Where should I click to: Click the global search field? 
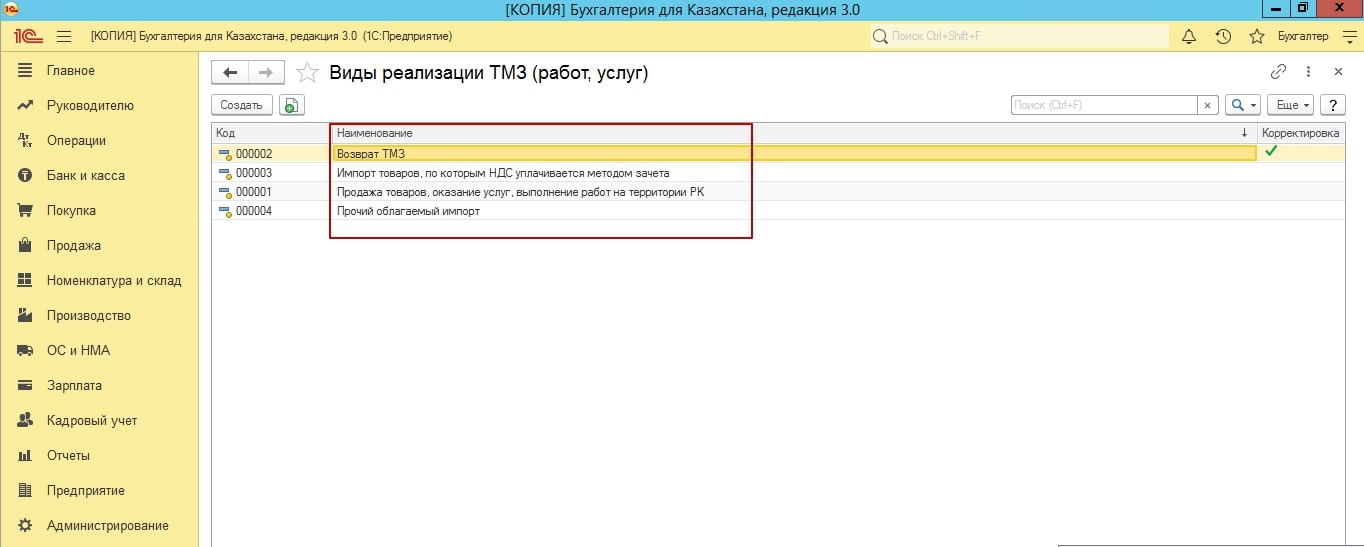point(1020,37)
